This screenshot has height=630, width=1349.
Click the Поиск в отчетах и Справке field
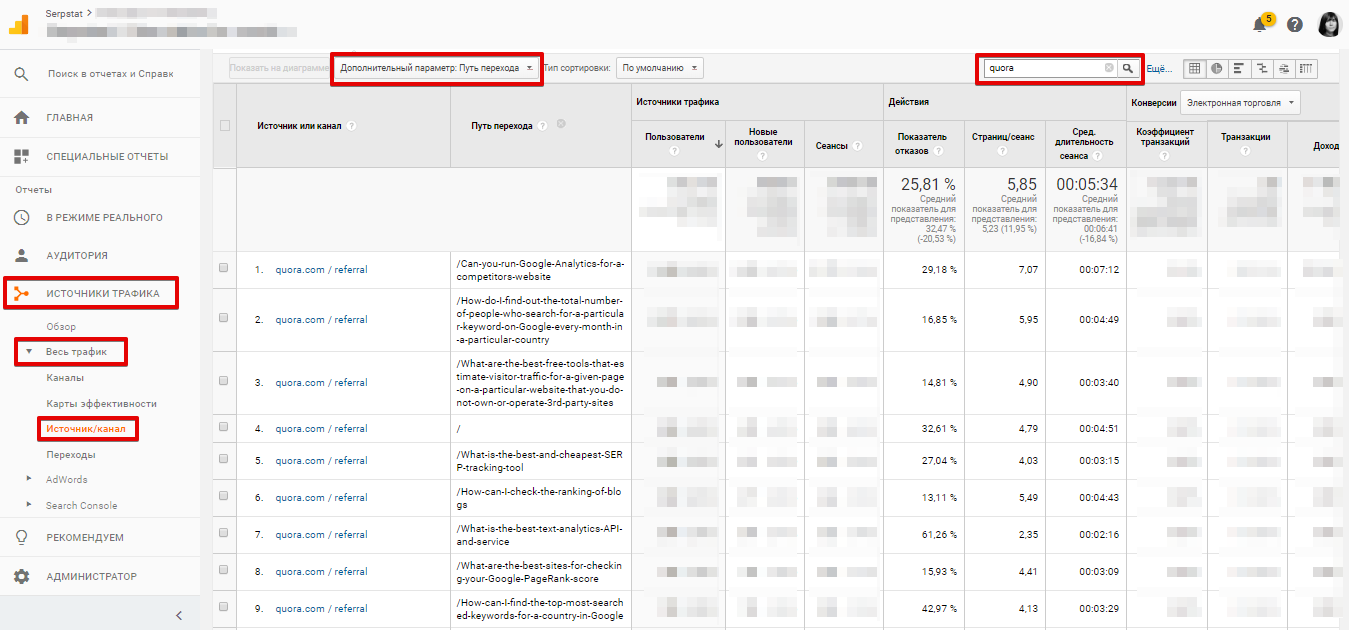pyautogui.click(x=110, y=74)
